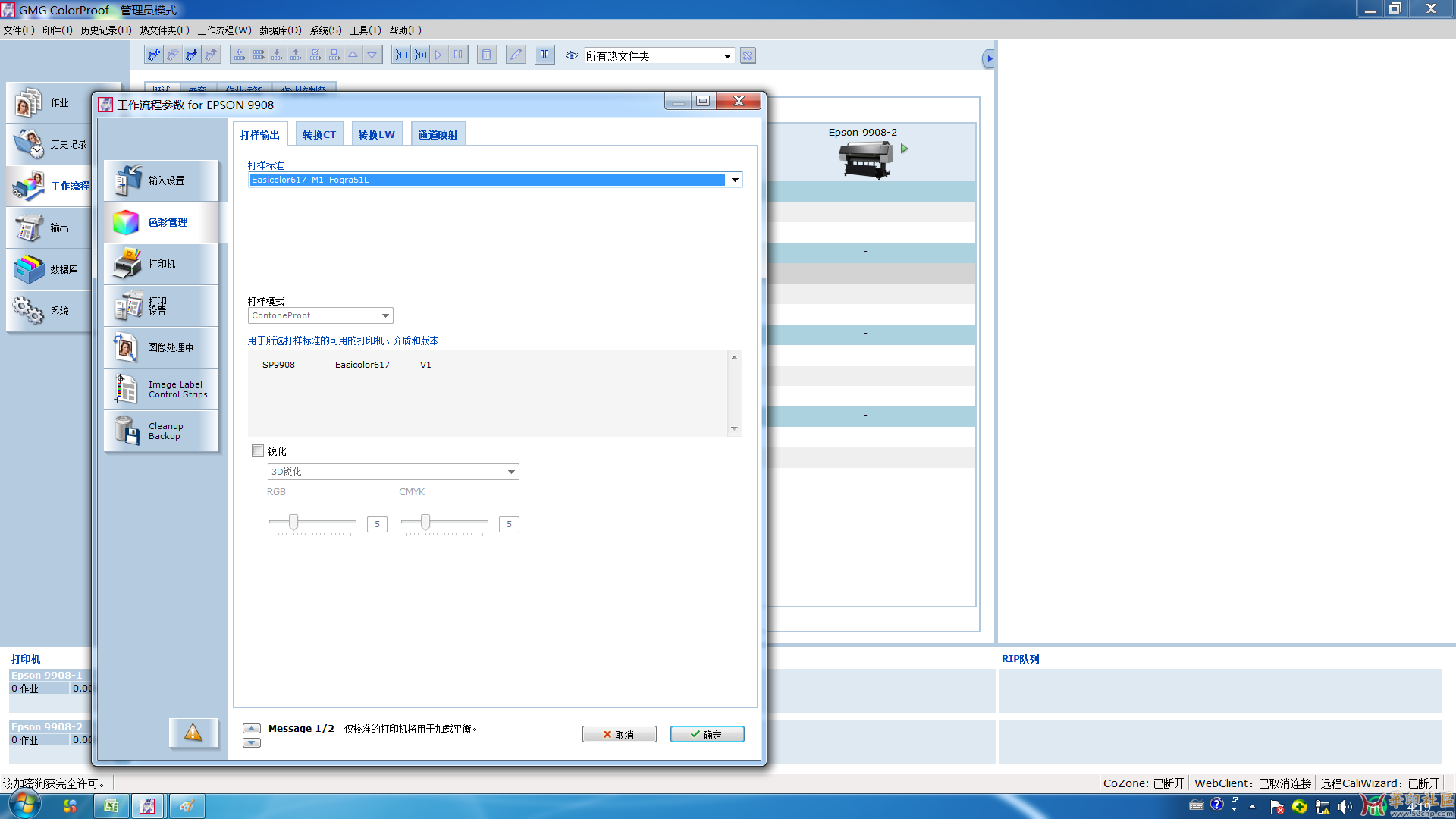Click the RGB sharpening slider handle
The width and height of the screenshot is (1456, 819).
[293, 522]
